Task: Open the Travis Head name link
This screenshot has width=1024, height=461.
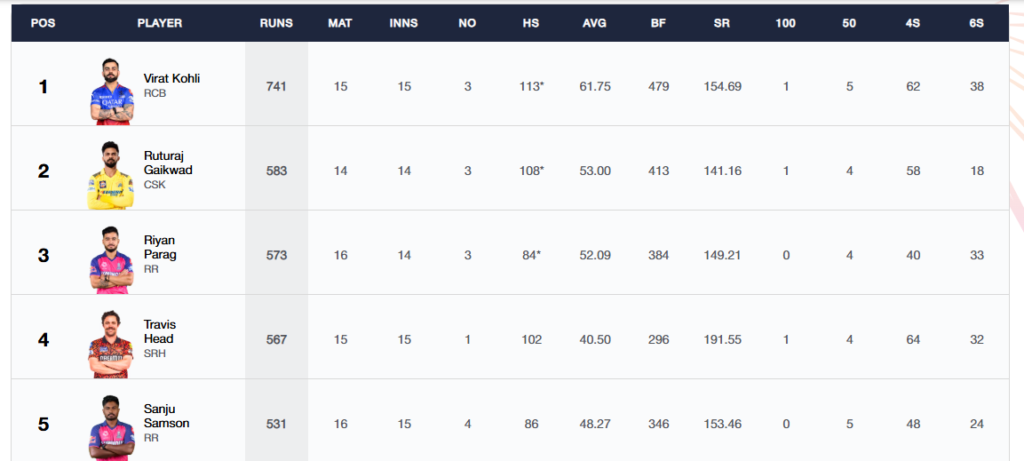Action: pyautogui.click(x=159, y=332)
